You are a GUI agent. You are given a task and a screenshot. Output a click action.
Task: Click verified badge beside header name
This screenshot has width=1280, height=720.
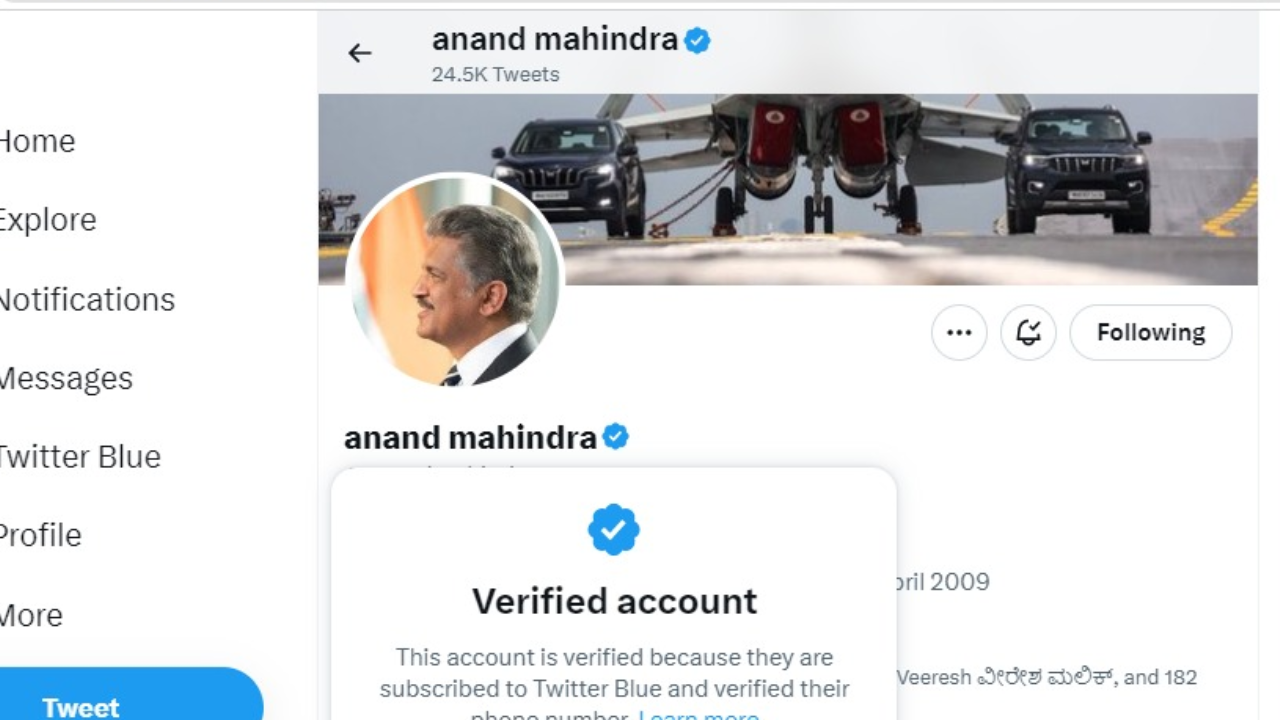[697, 41]
